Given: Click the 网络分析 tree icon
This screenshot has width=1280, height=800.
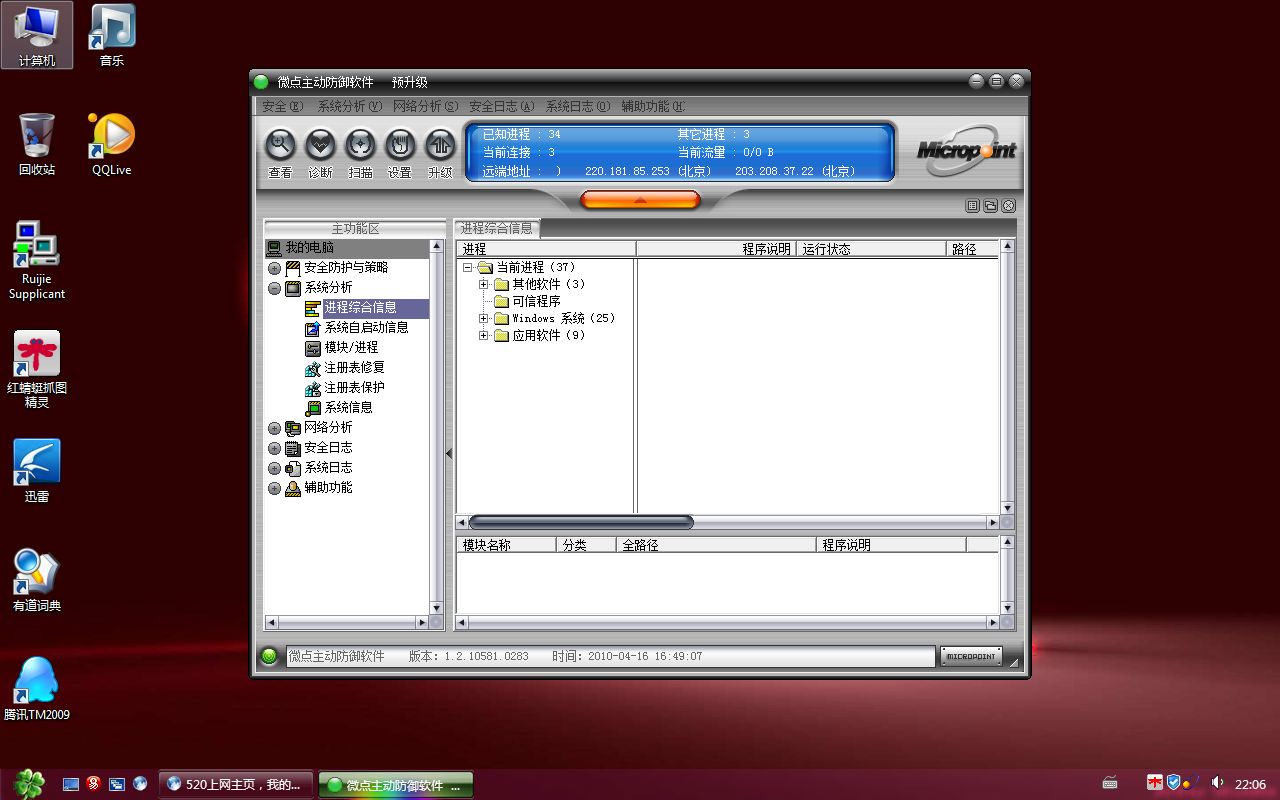Looking at the screenshot, I should click(x=293, y=428).
